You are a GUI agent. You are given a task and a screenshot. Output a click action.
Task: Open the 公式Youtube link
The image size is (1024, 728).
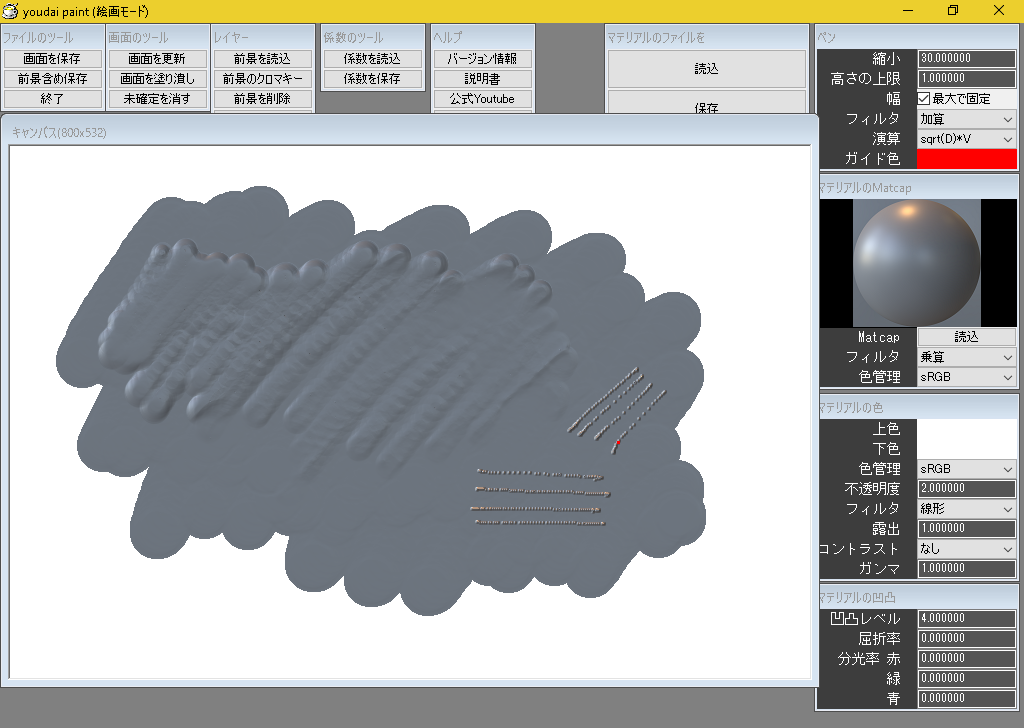[482, 98]
